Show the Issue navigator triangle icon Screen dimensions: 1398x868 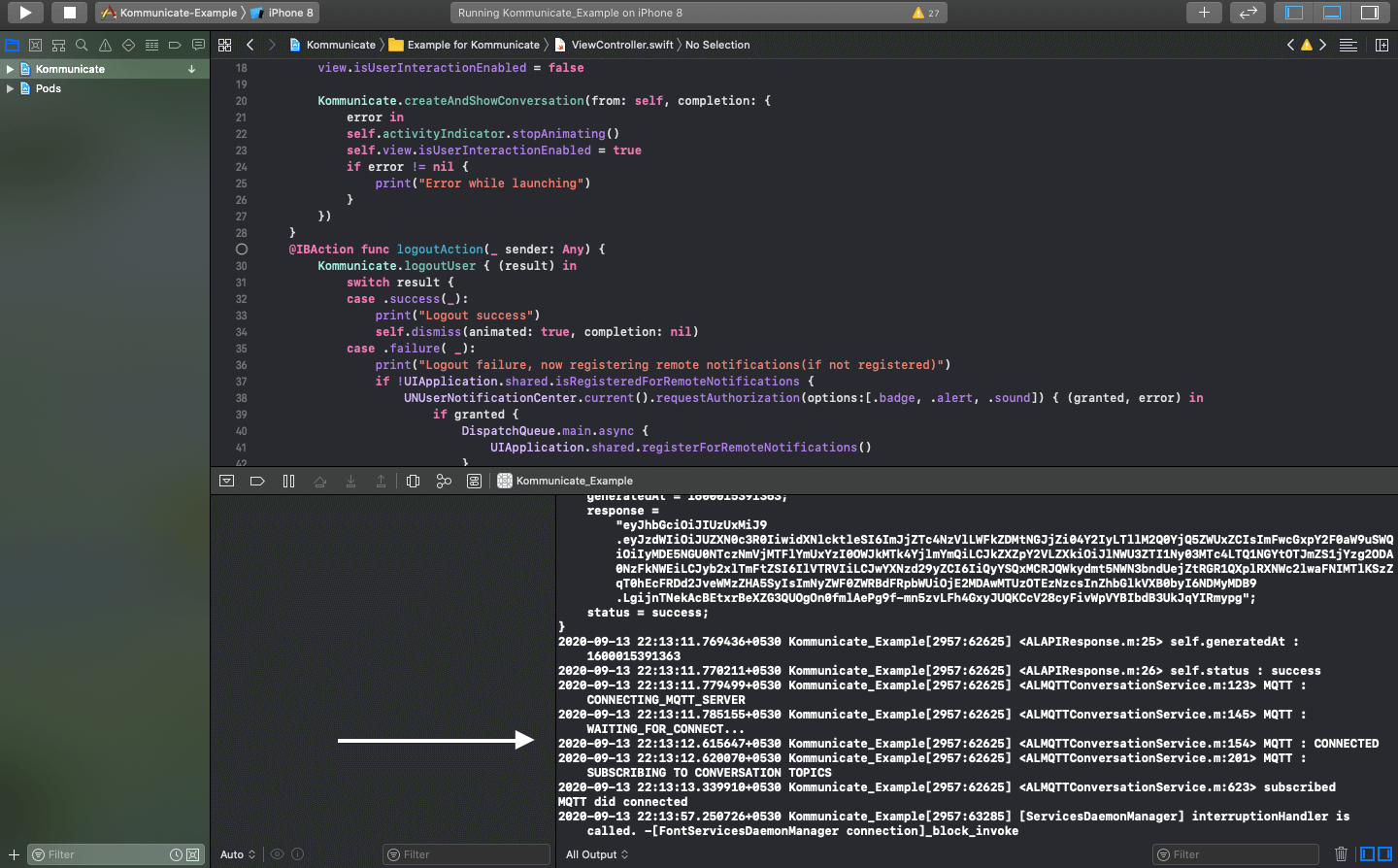(105, 45)
